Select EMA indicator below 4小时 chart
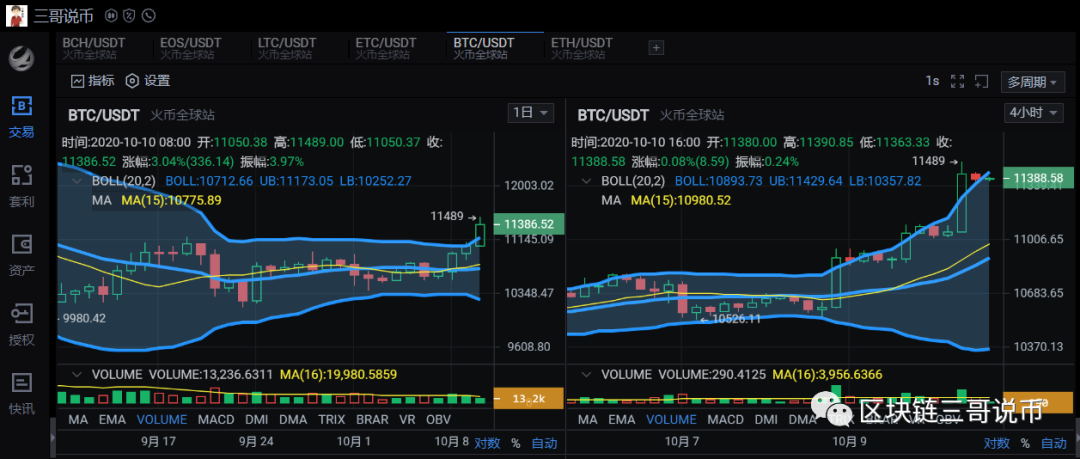1080x459 pixels. [x=622, y=419]
